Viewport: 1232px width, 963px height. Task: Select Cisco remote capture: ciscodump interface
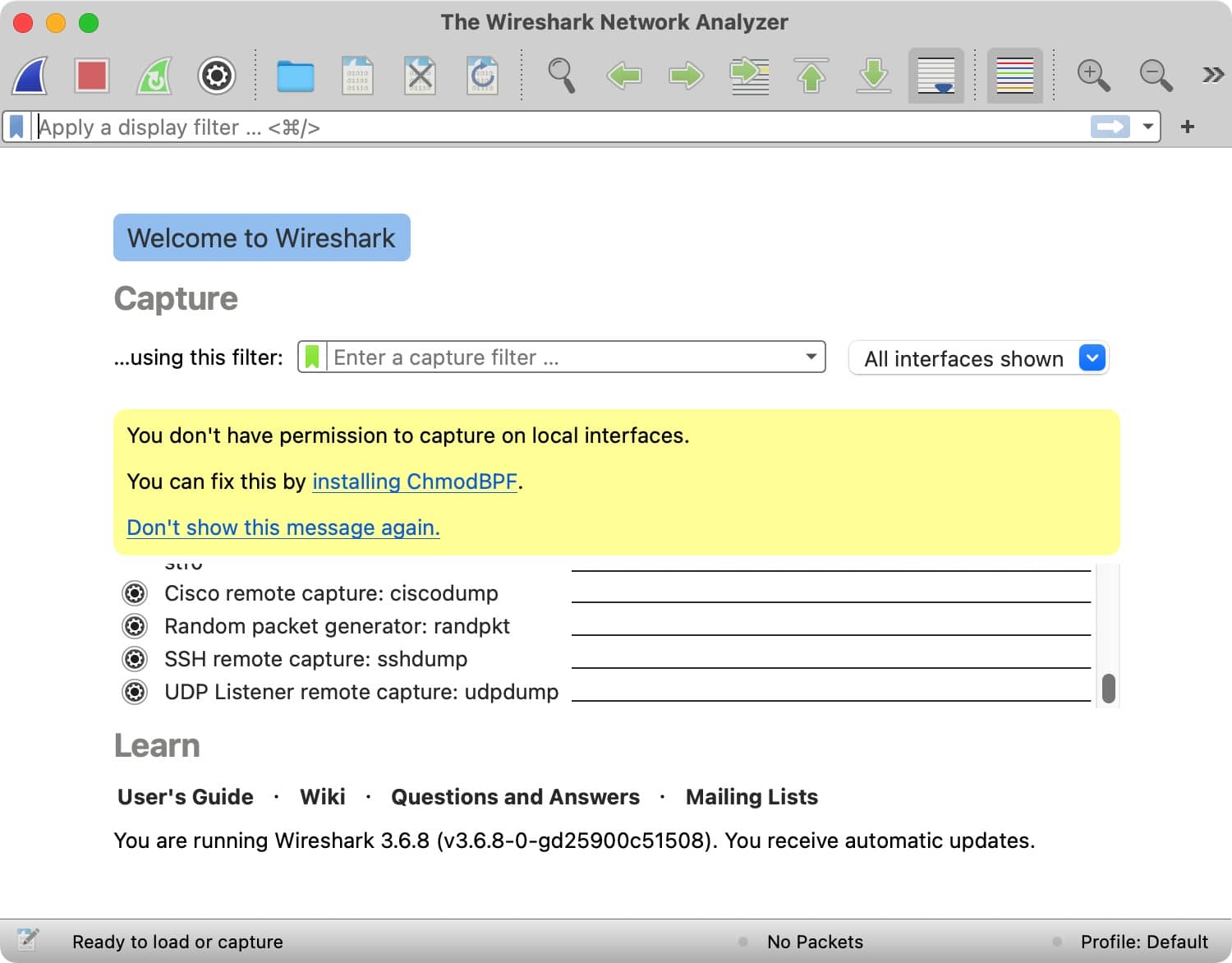(331, 593)
